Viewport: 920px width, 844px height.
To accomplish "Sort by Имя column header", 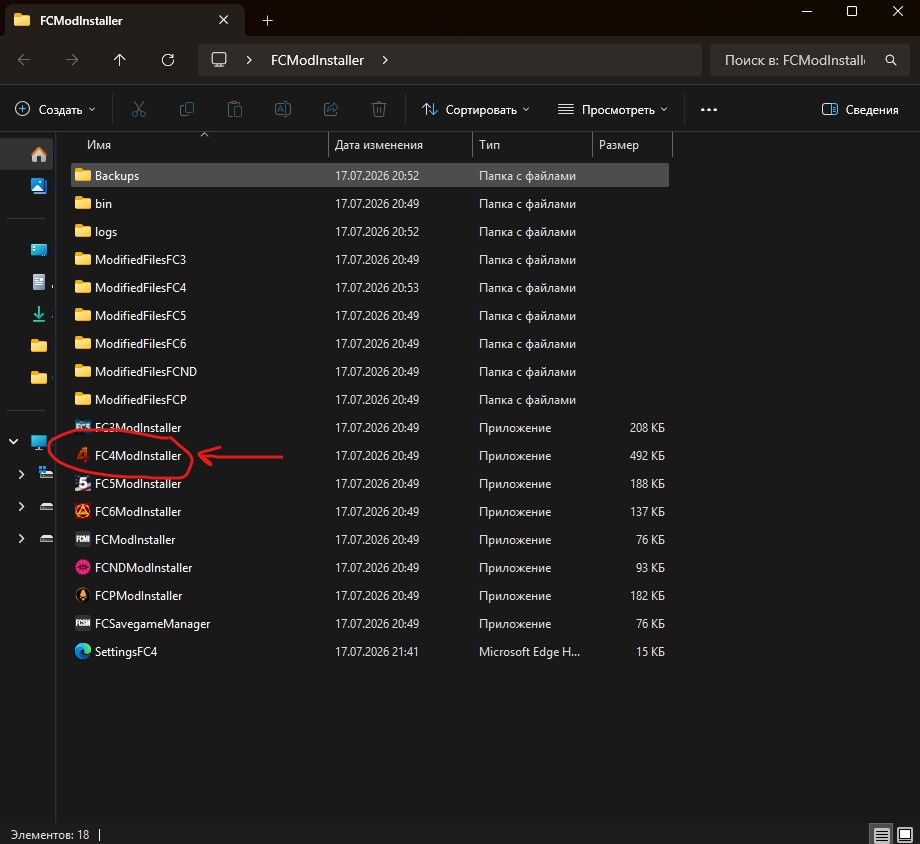I will [x=198, y=144].
